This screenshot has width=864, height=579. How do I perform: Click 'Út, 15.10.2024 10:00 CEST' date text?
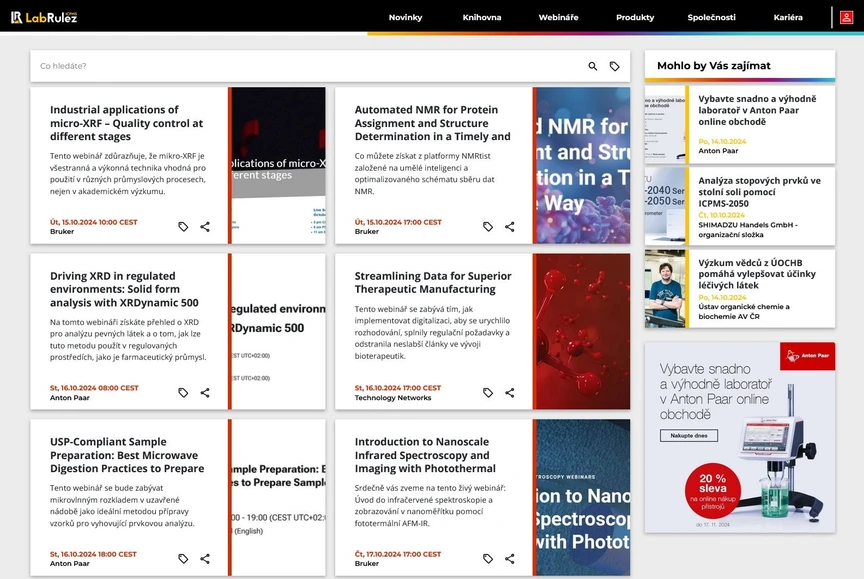click(x=94, y=222)
